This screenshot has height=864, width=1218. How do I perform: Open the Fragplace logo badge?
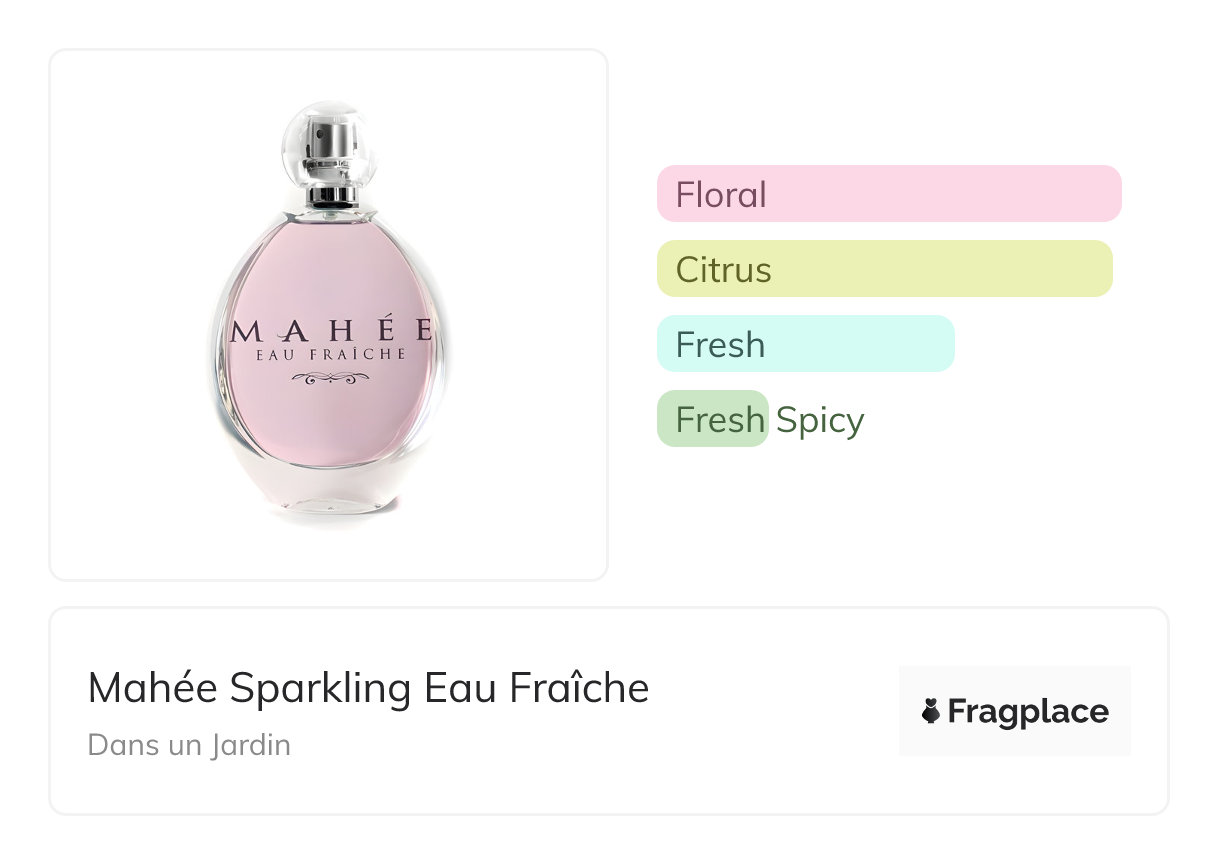click(1014, 711)
